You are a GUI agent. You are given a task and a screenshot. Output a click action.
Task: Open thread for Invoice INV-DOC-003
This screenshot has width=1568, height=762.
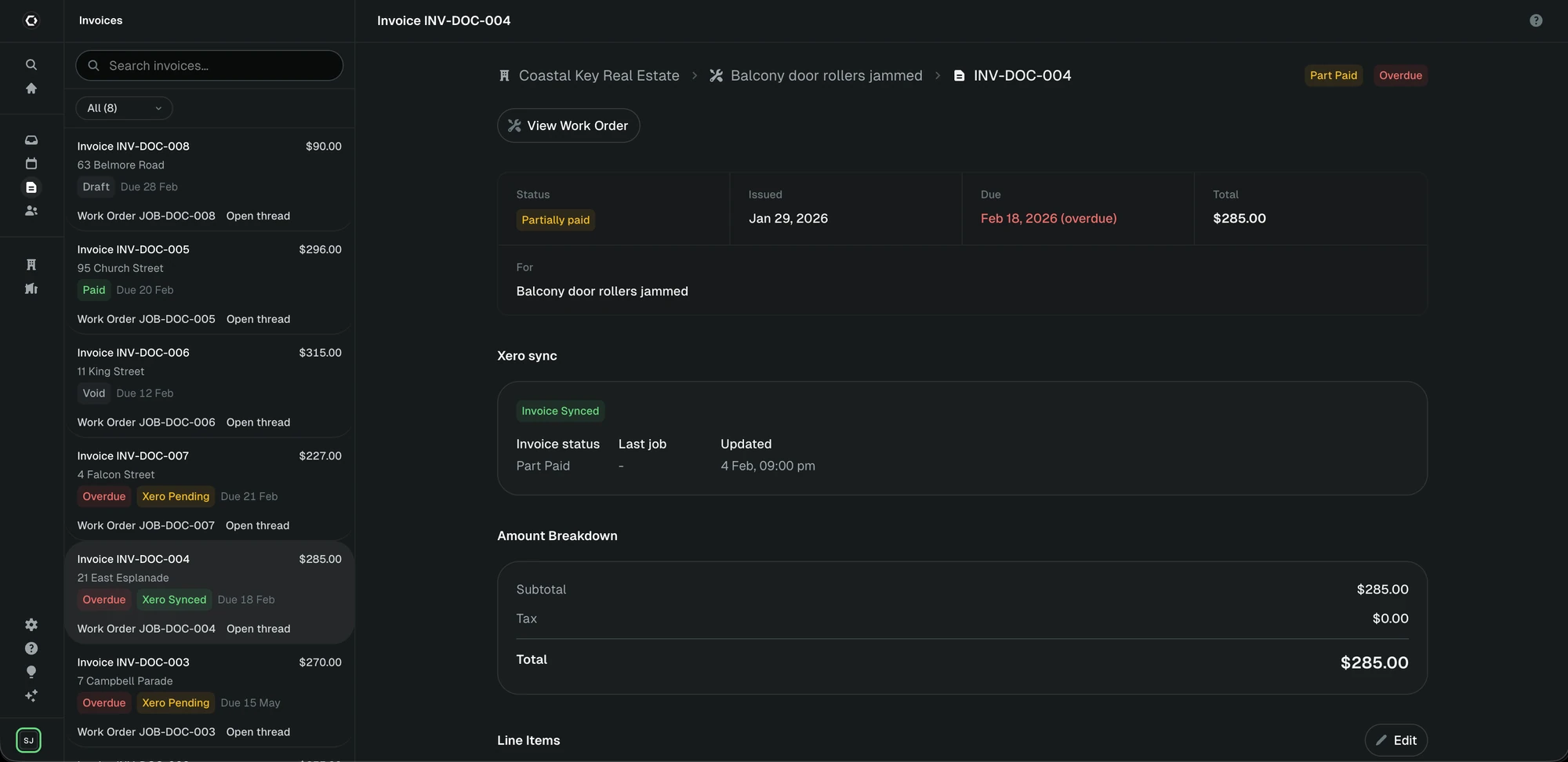coord(258,732)
